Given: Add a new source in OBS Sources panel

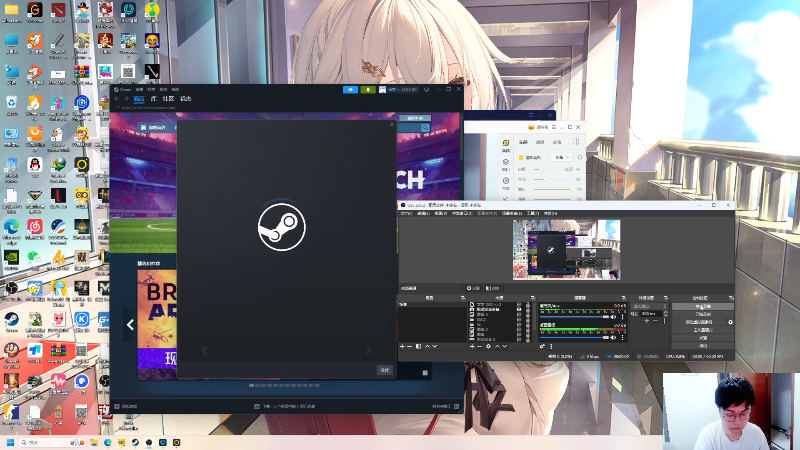Looking at the screenshot, I should click(x=472, y=346).
